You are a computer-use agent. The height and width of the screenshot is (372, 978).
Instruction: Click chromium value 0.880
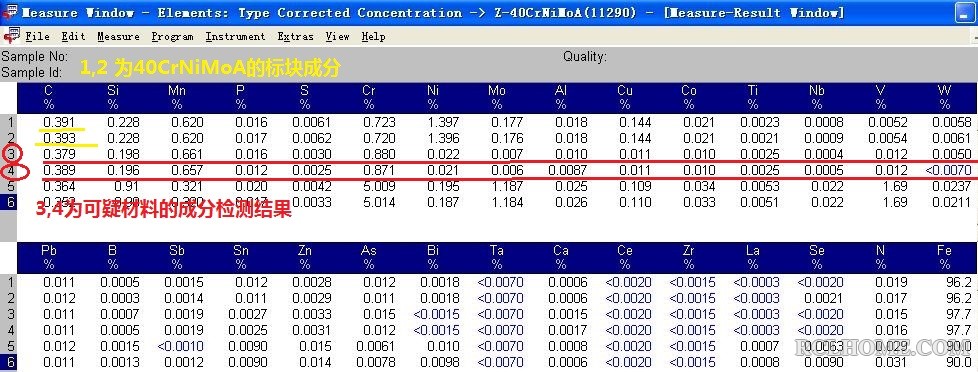click(x=379, y=154)
